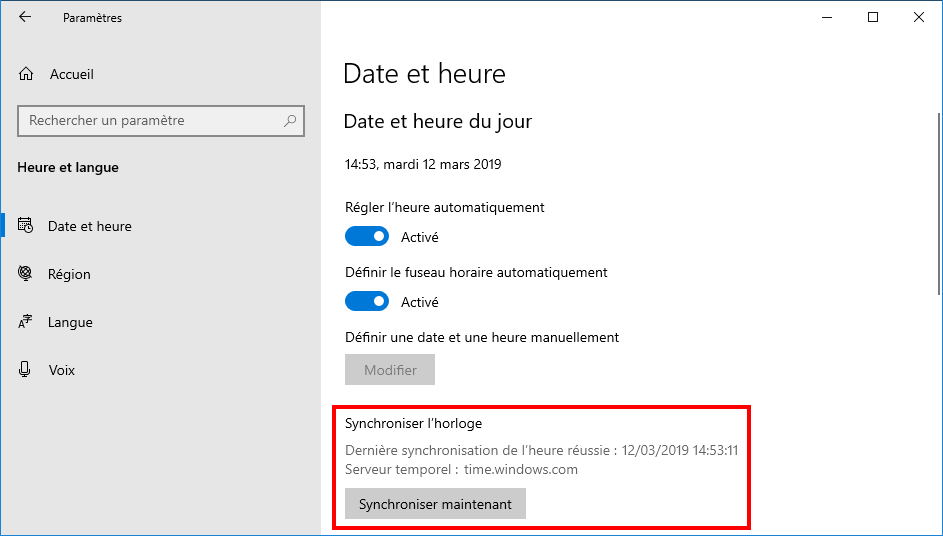Maximize the Paramètres window
Screen dimensions: 943x536
(x=873, y=17)
